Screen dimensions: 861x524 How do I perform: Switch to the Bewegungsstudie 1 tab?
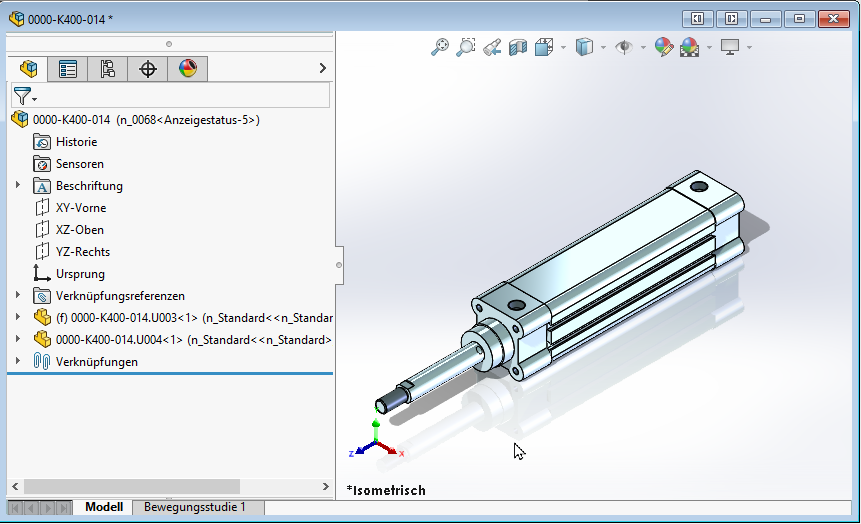click(195, 507)
